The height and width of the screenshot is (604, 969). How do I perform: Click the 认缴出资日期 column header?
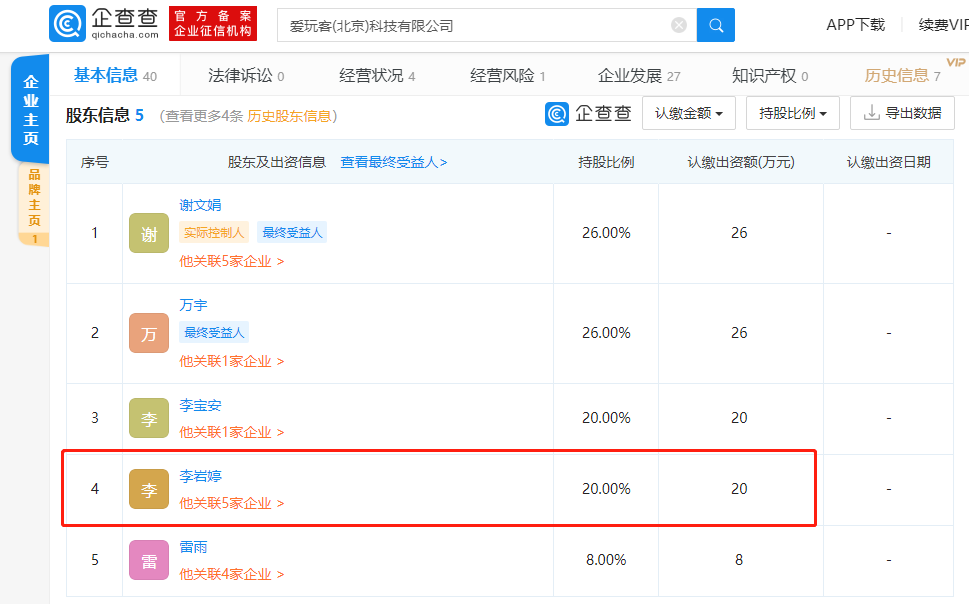point(889,162)
